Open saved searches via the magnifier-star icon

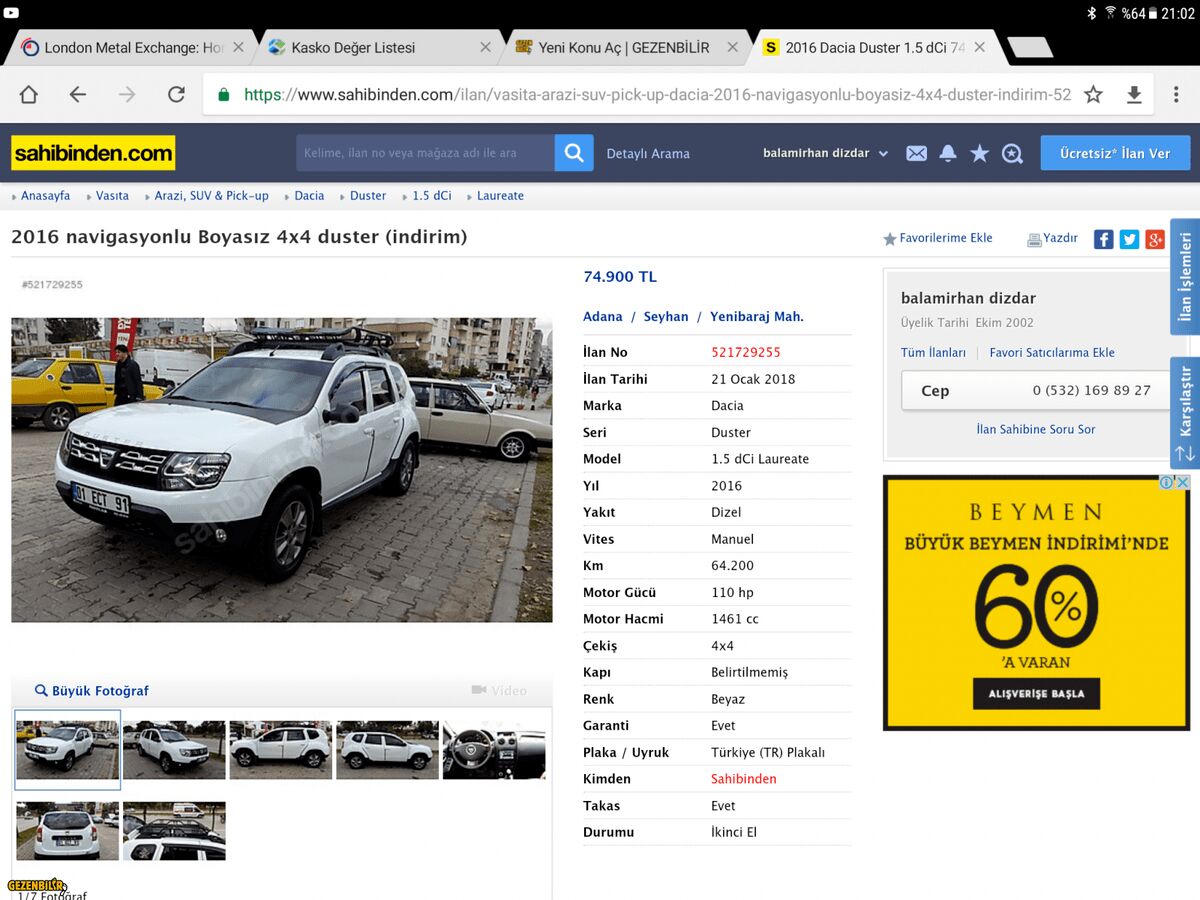click(x=1010, y=154)
